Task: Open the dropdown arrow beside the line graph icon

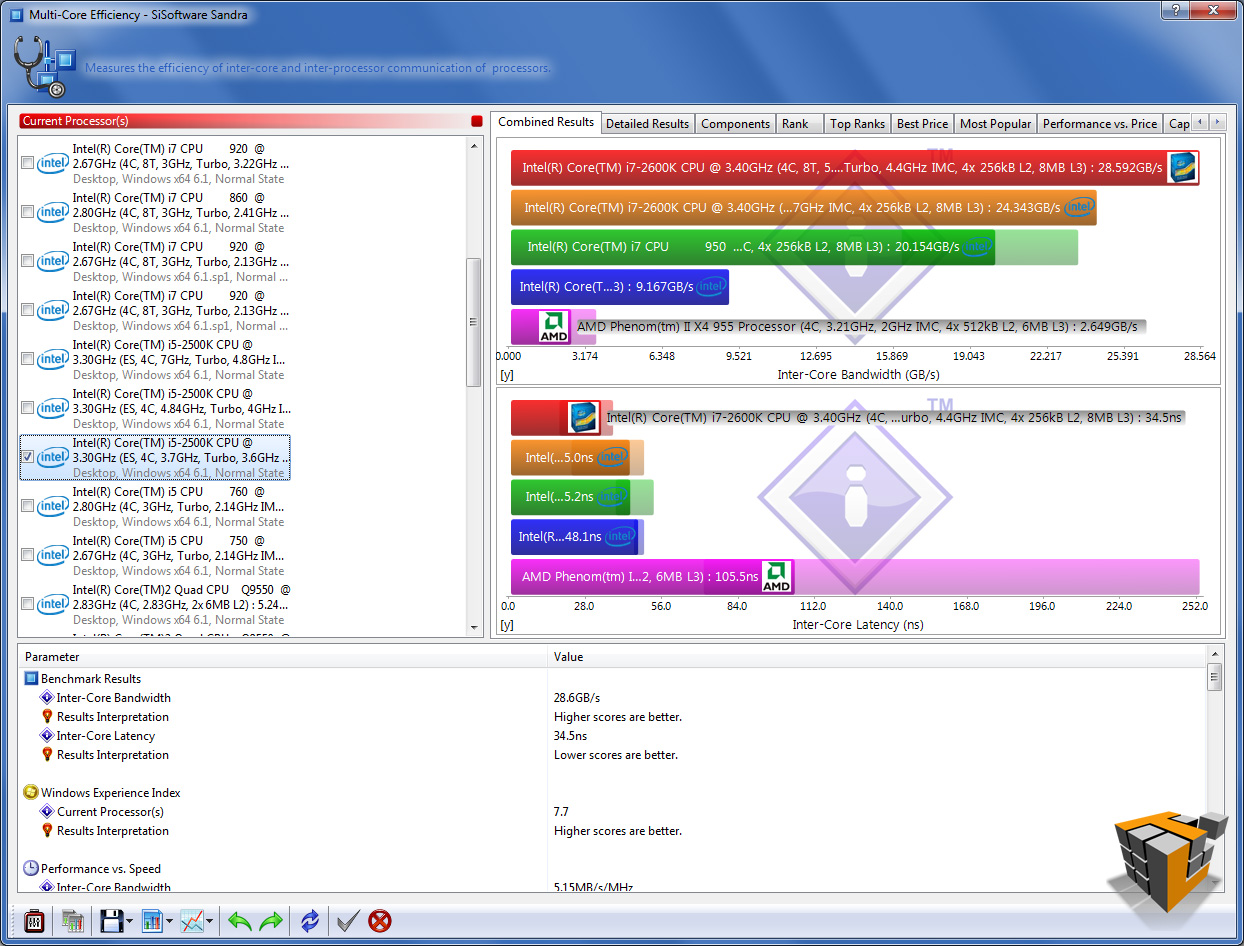Action: pyautogui.click(x=209, y=922)
